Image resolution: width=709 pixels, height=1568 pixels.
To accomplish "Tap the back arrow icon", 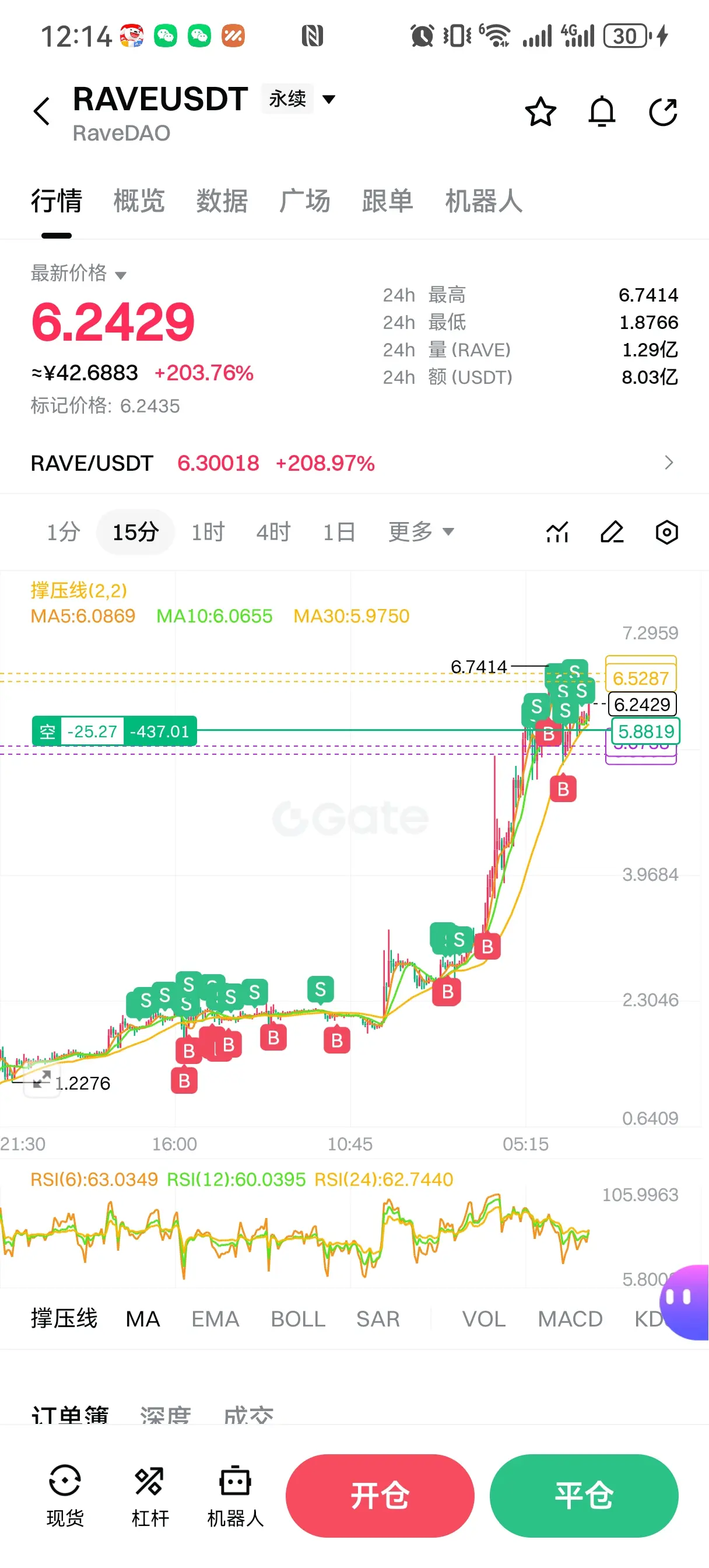I will pos(41,111).
